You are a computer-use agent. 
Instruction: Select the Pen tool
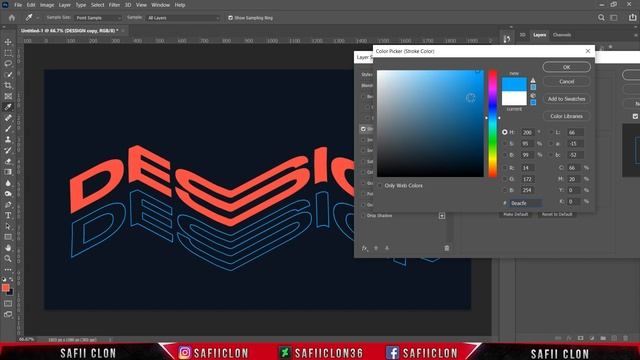tap(8, 204)
